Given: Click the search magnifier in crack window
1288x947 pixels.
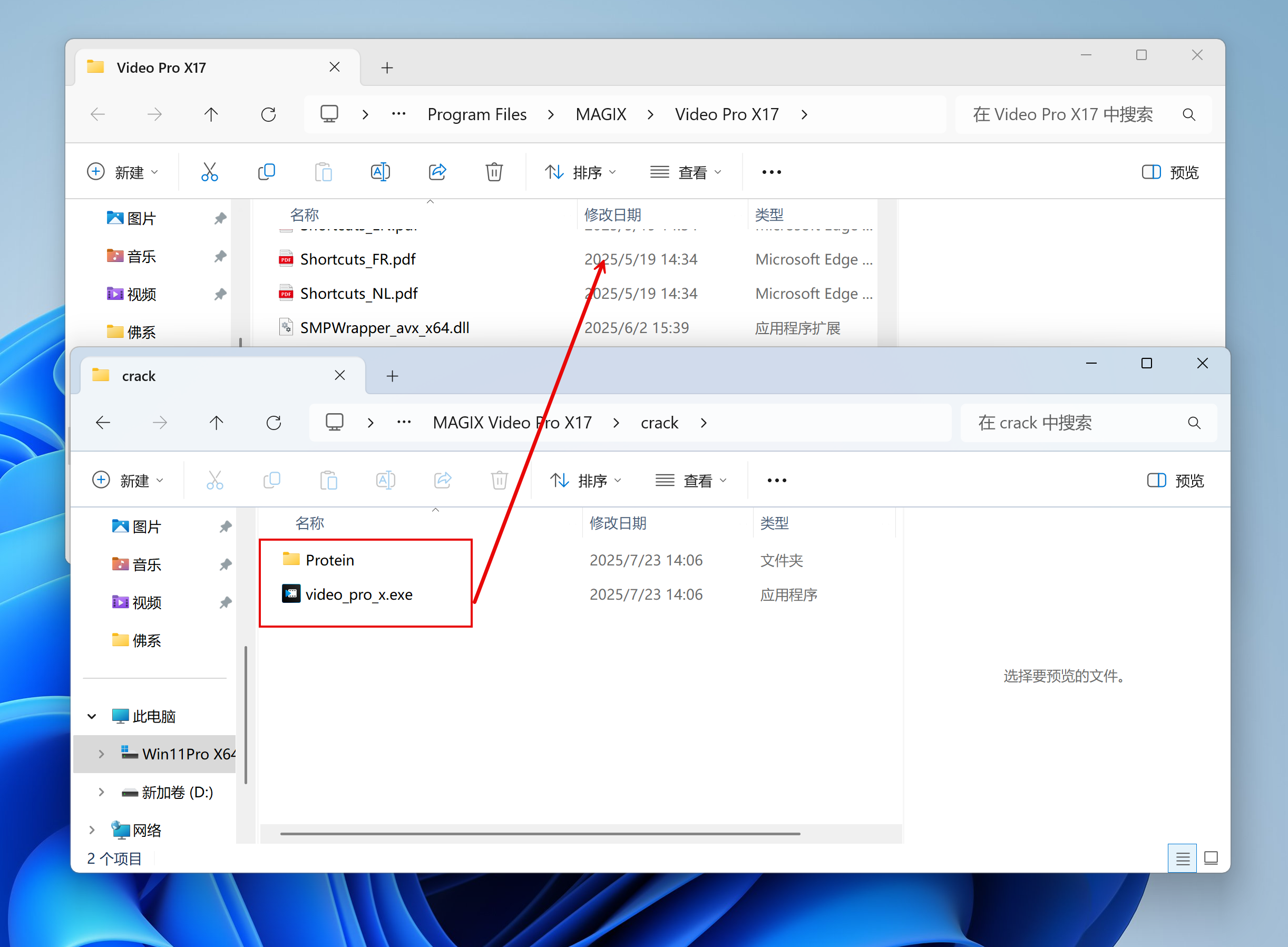Looking at the screenshot, I should click(x=1194, y=423).
